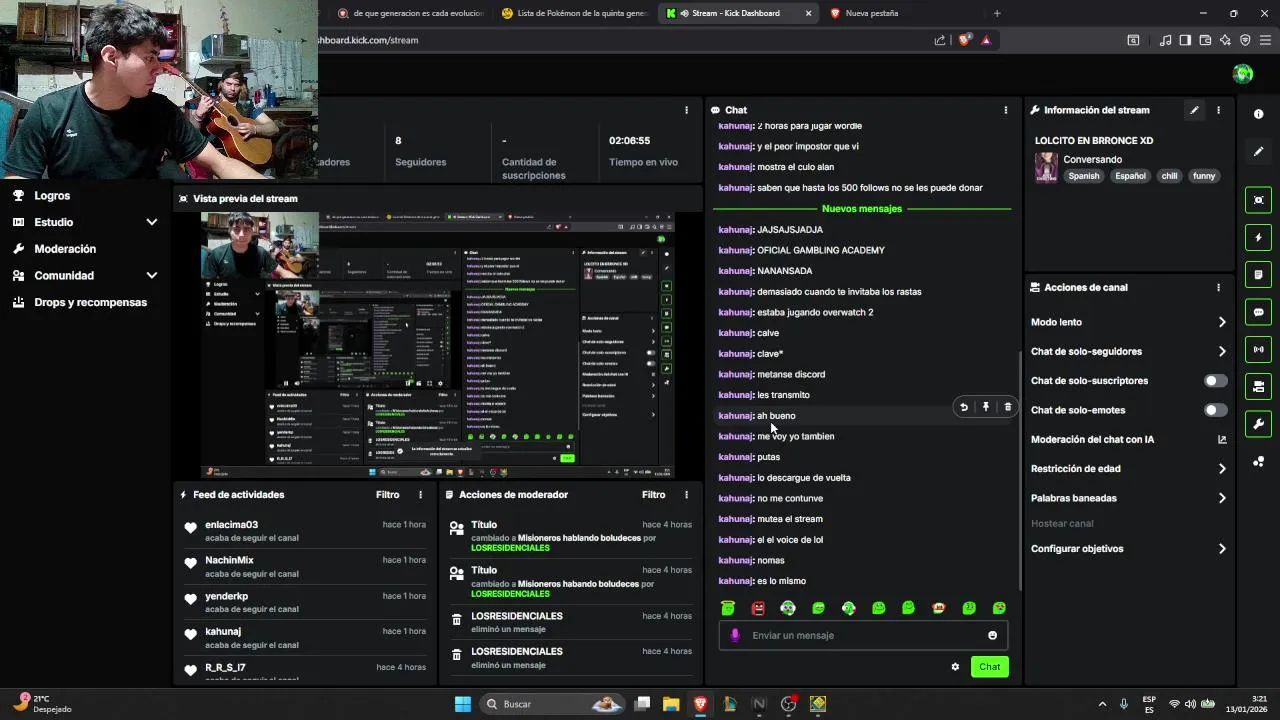Toggle the chat bubble widget in sidebar
Screen dimensions: 1280x720
[1259, 312]
